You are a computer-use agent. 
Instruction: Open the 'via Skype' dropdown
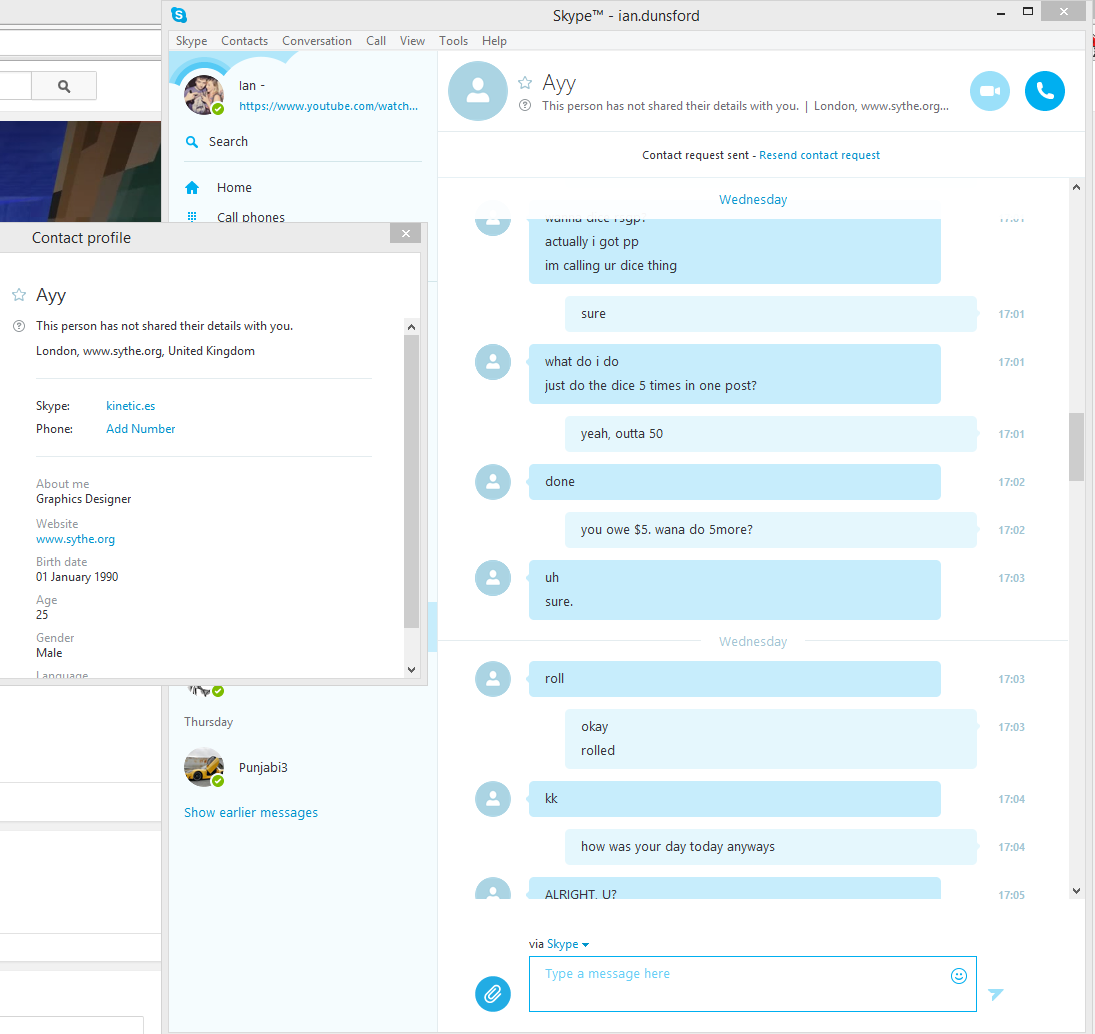[568, 944]
